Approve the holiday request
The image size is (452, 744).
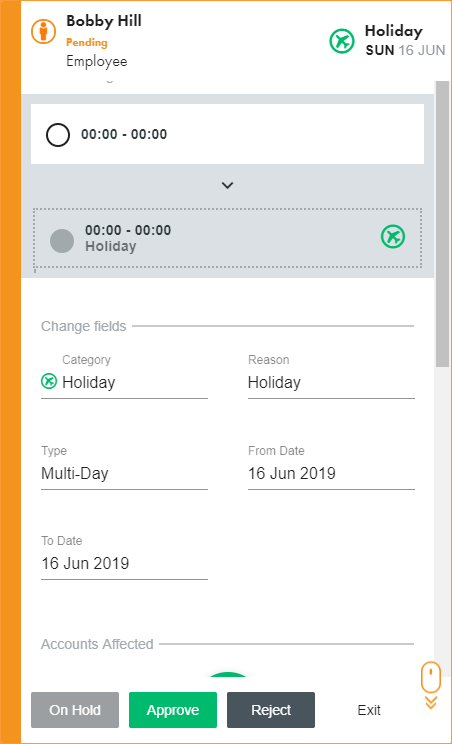[x=173, y=710]
